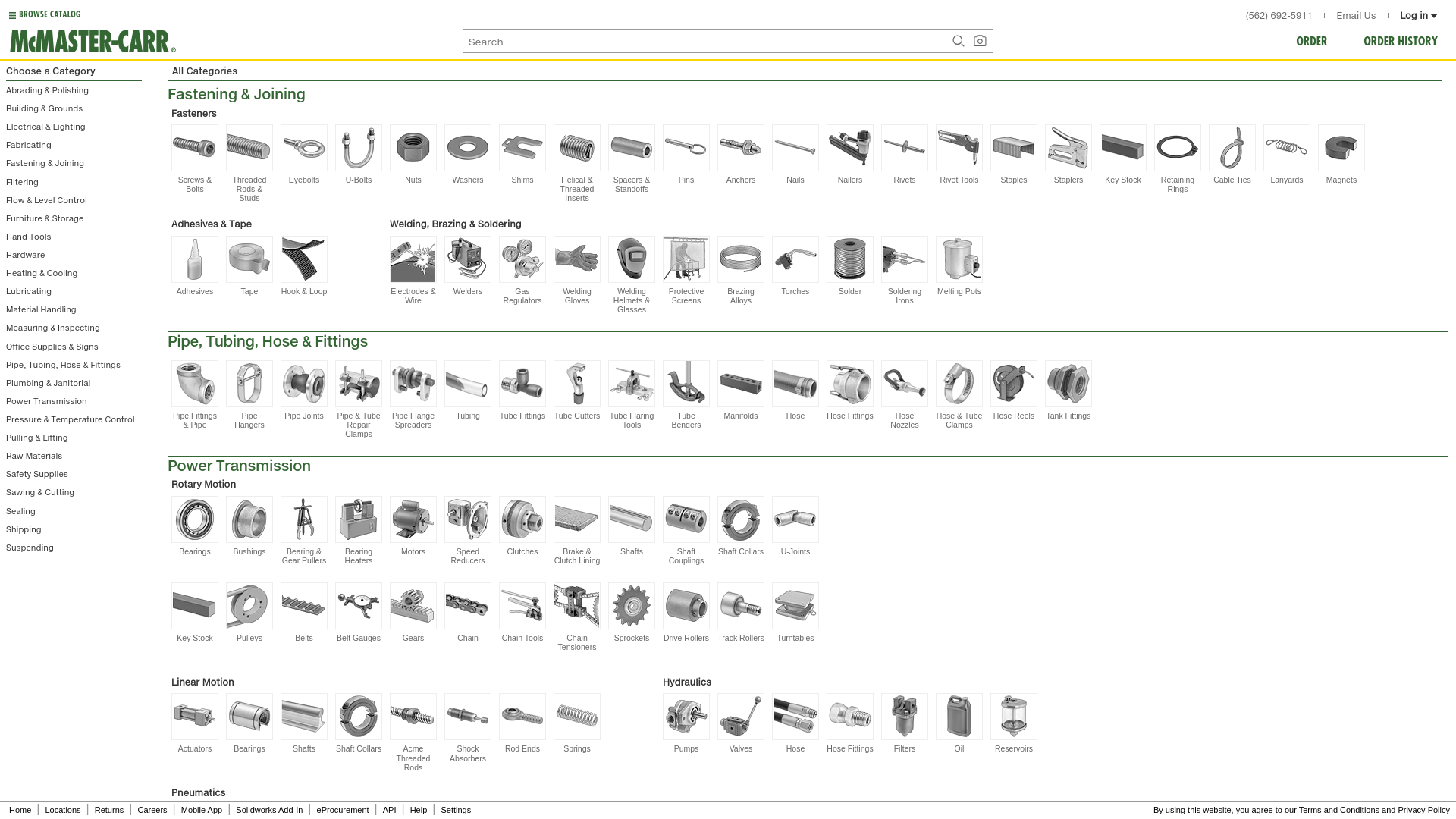Viewport: 1456px width, 819px height.
Task: Expand the Log in dropdown
Action: (x=1418, y=15)
